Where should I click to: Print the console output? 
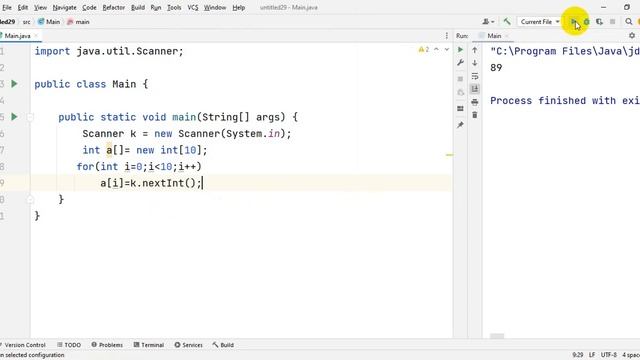[475, 102]
